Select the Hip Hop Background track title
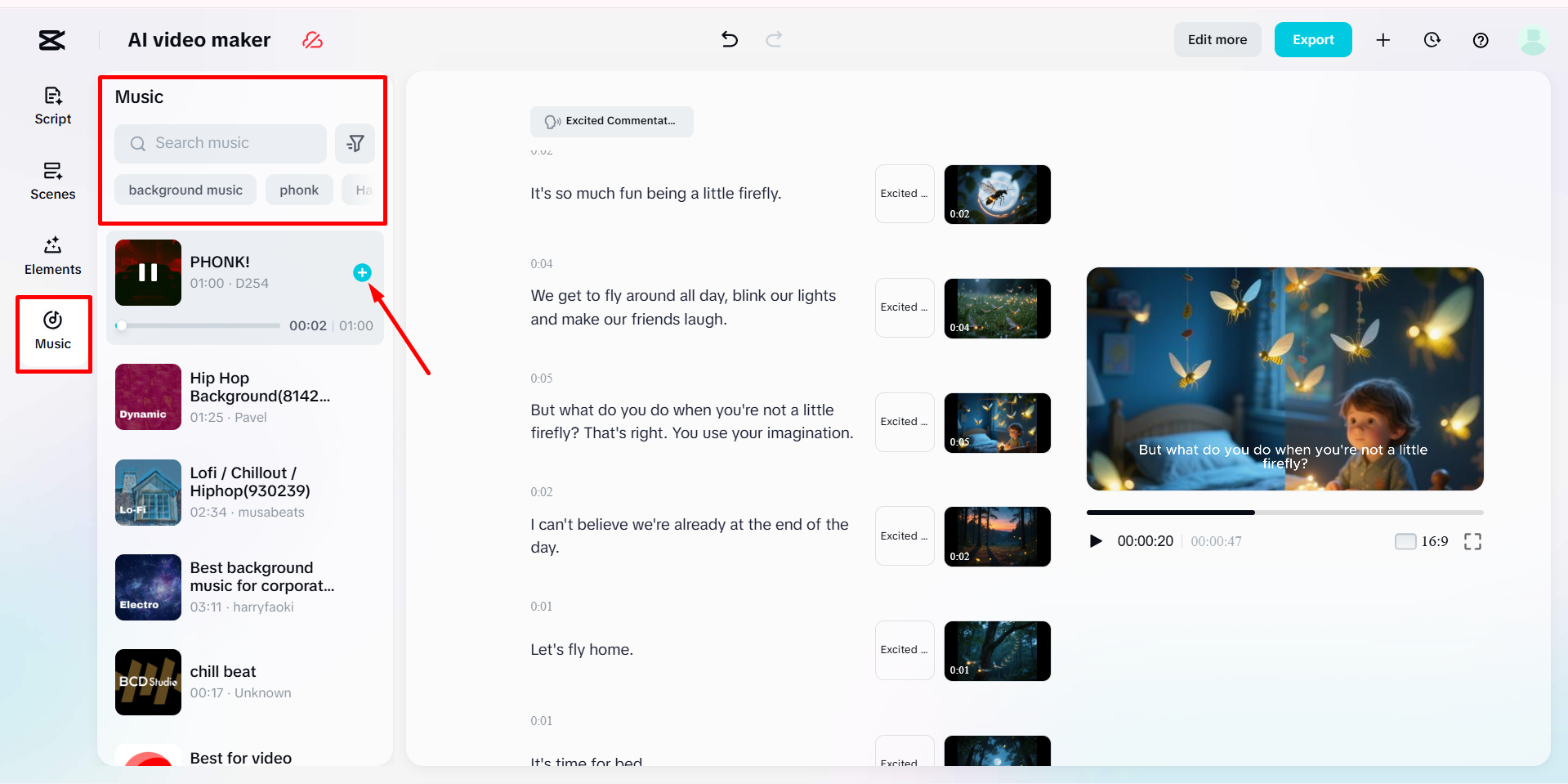 pyautogui.click(x=260, y=387)
